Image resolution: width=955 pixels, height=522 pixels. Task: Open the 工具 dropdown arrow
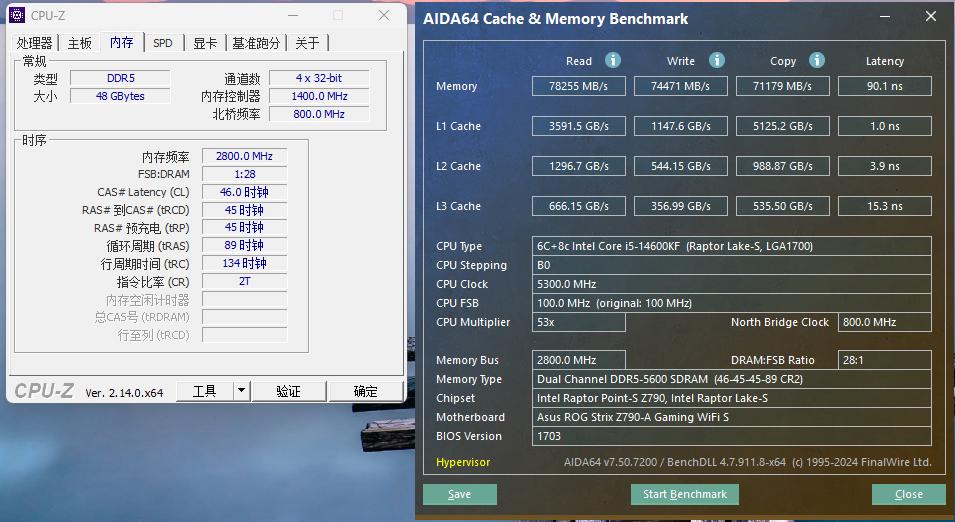[242, 391]
